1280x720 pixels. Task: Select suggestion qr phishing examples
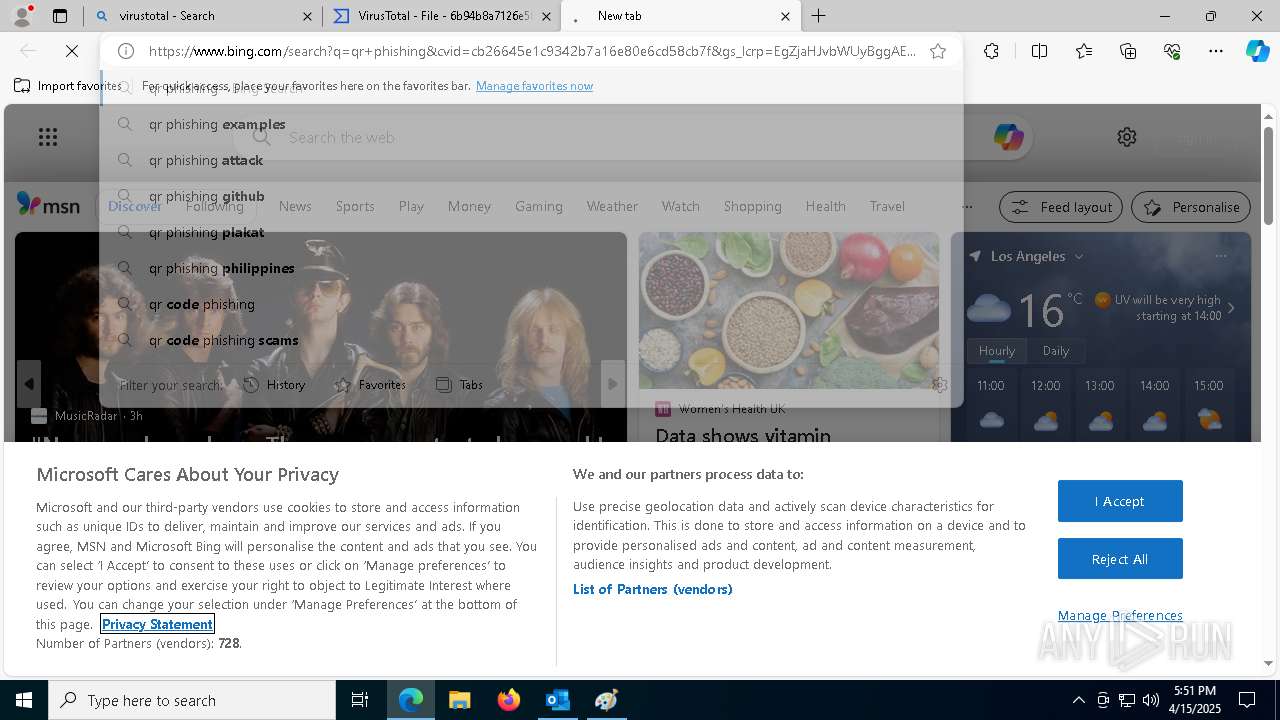(x=531, y=124)
